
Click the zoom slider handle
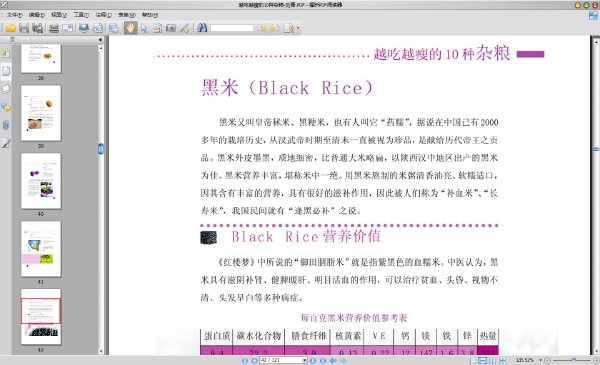point(574,360)
